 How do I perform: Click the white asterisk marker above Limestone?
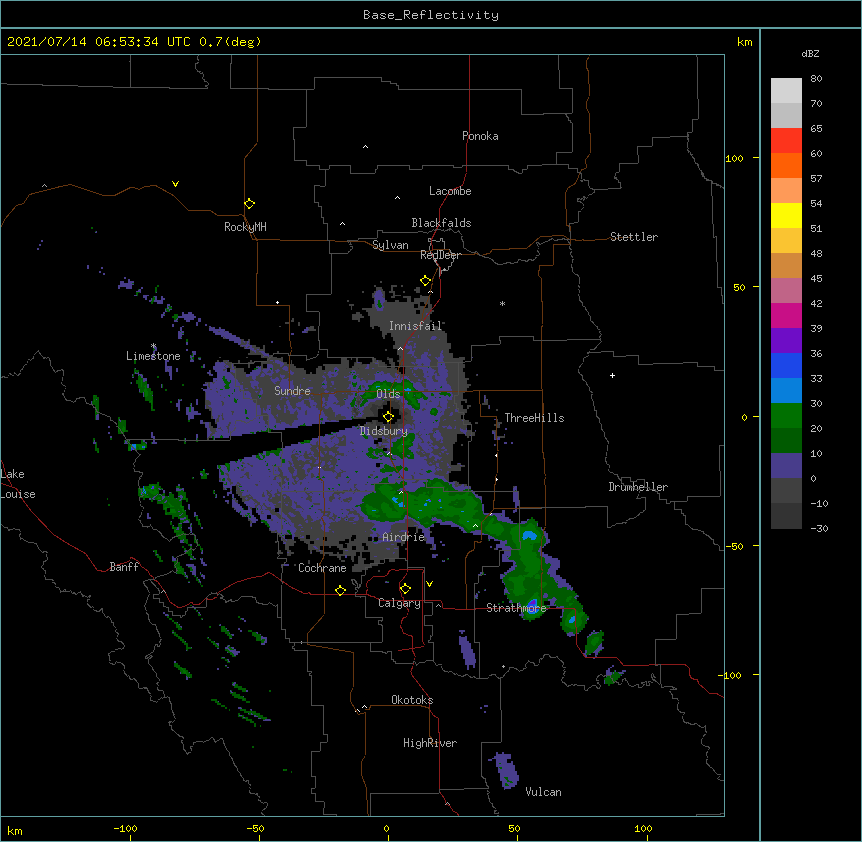coord(153,346)
